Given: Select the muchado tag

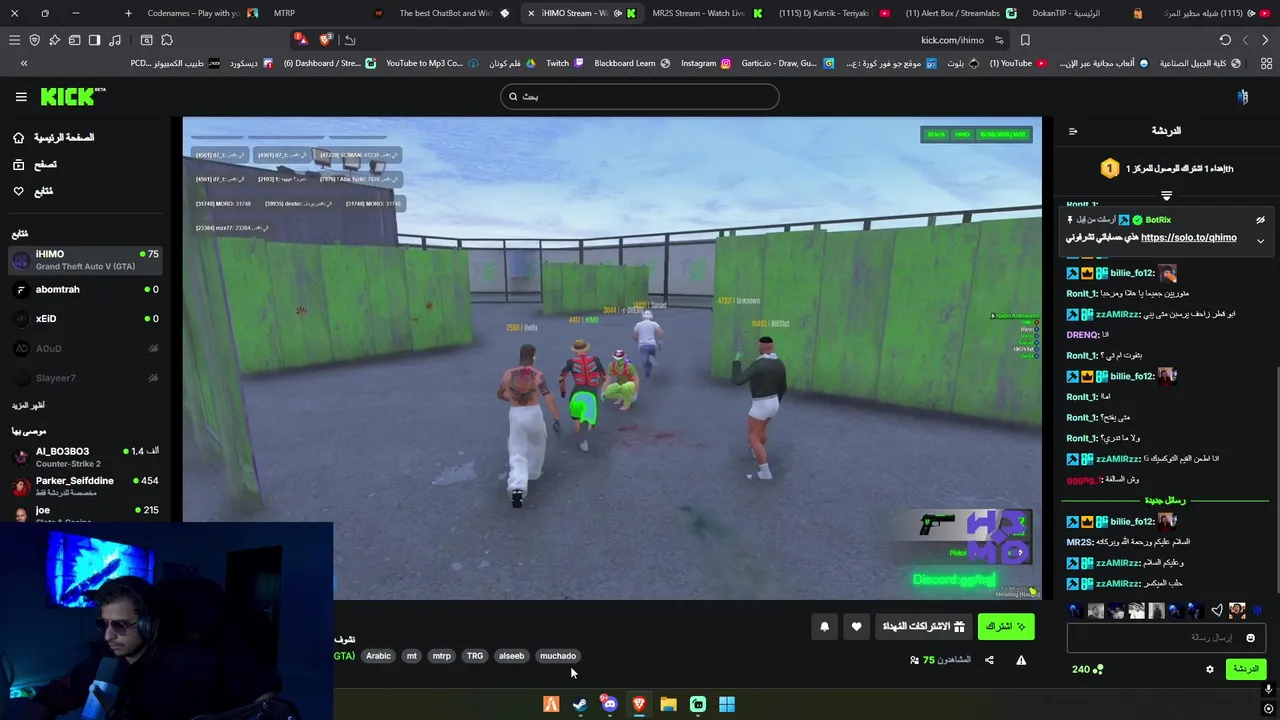Looking at the screenshot, I should pos(558,656).
